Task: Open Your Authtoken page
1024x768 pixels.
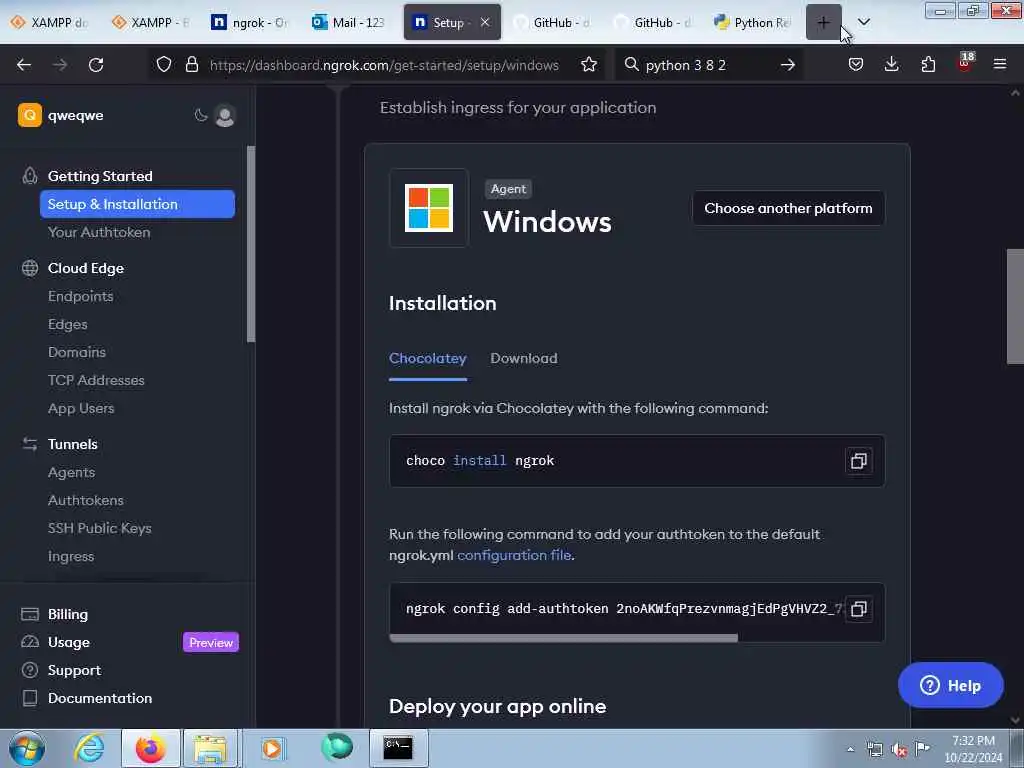Action: (x=99, y=232)
